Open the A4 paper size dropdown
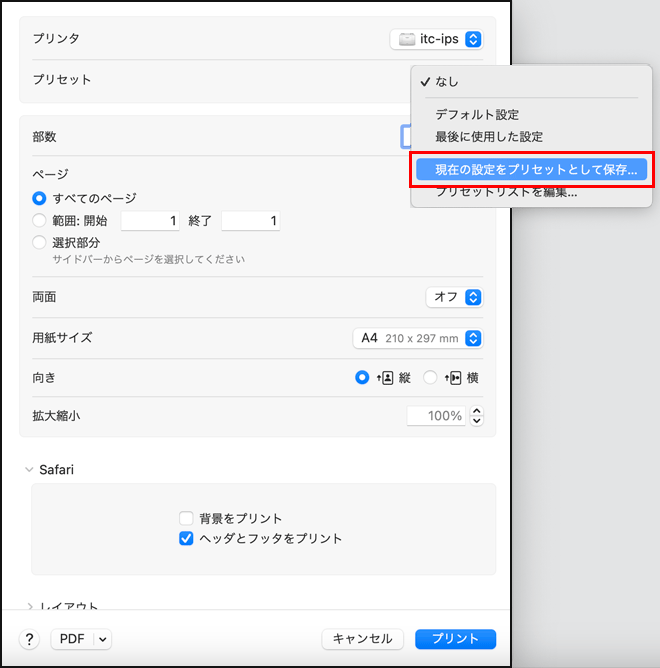The height and width of the screenshot is (668, 660). point(418,338)
